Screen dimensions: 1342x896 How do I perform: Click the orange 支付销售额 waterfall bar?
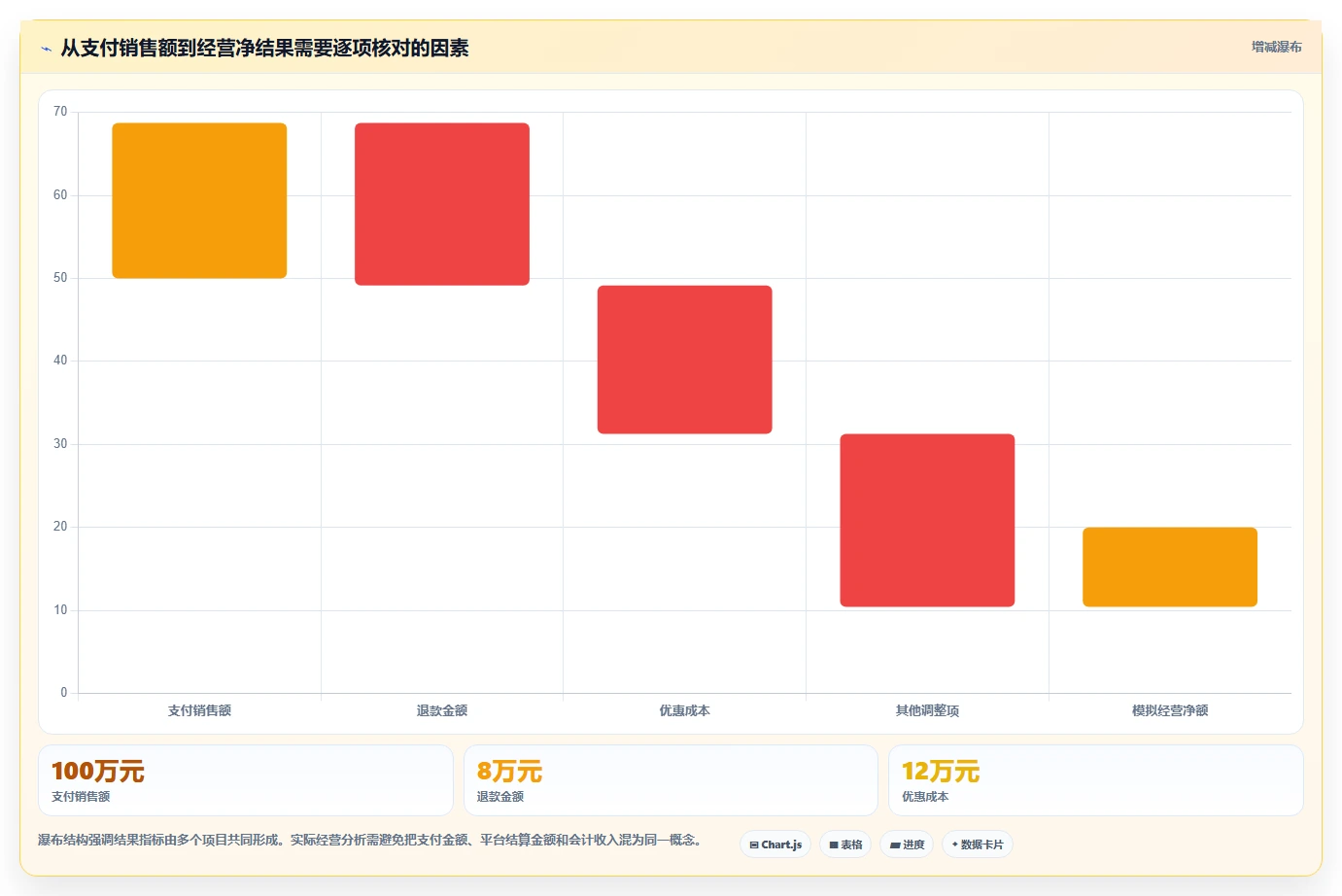click(x=199, y=200)
